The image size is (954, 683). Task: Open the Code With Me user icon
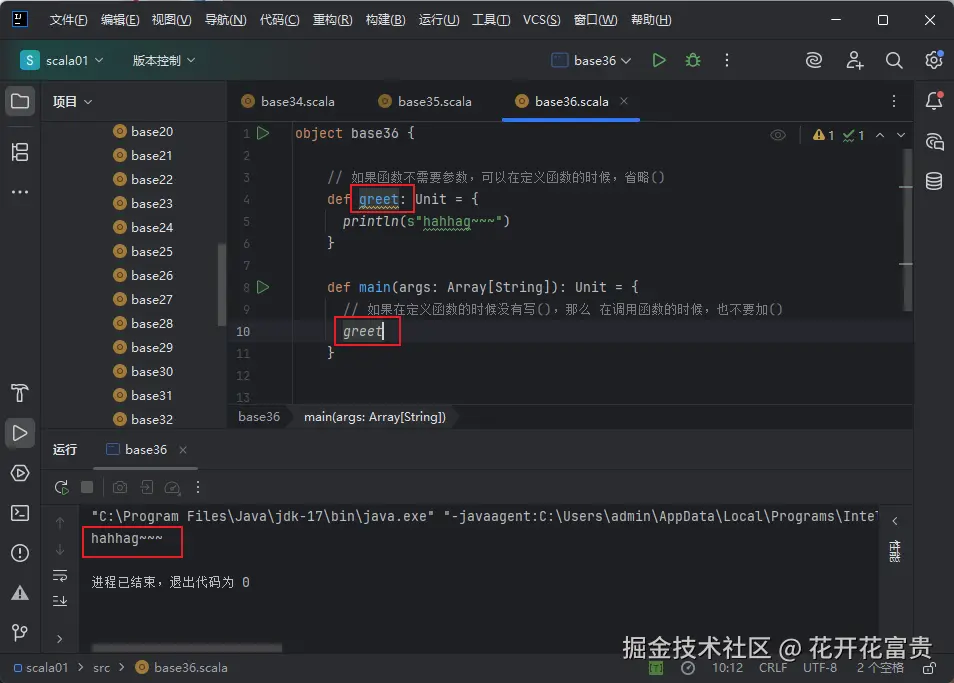[x=854, y=60]
